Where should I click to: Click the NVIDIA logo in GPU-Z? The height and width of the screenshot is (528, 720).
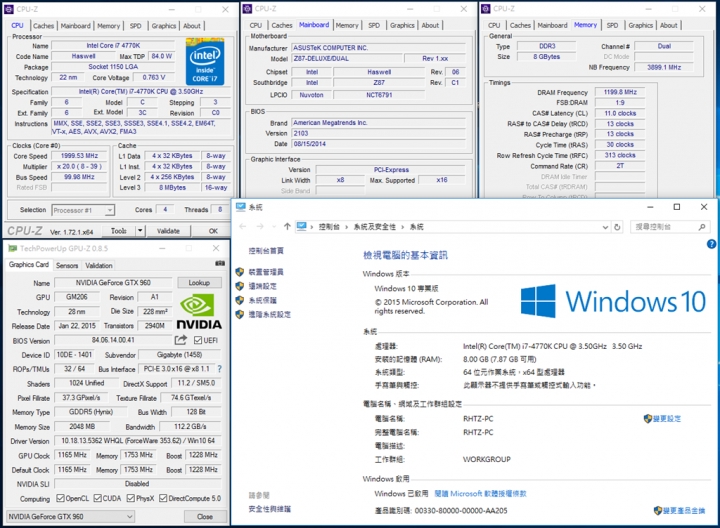point(199,312)
